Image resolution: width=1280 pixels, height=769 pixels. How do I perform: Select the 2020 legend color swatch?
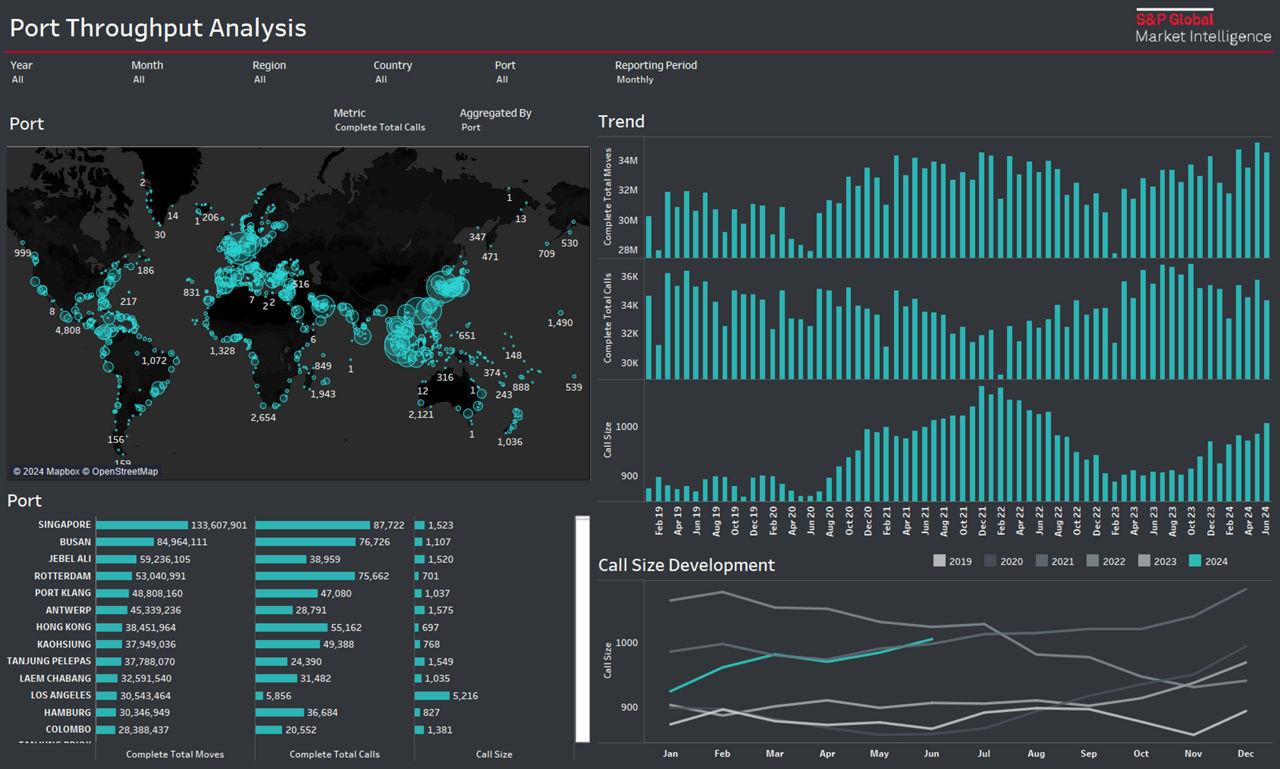991,561
